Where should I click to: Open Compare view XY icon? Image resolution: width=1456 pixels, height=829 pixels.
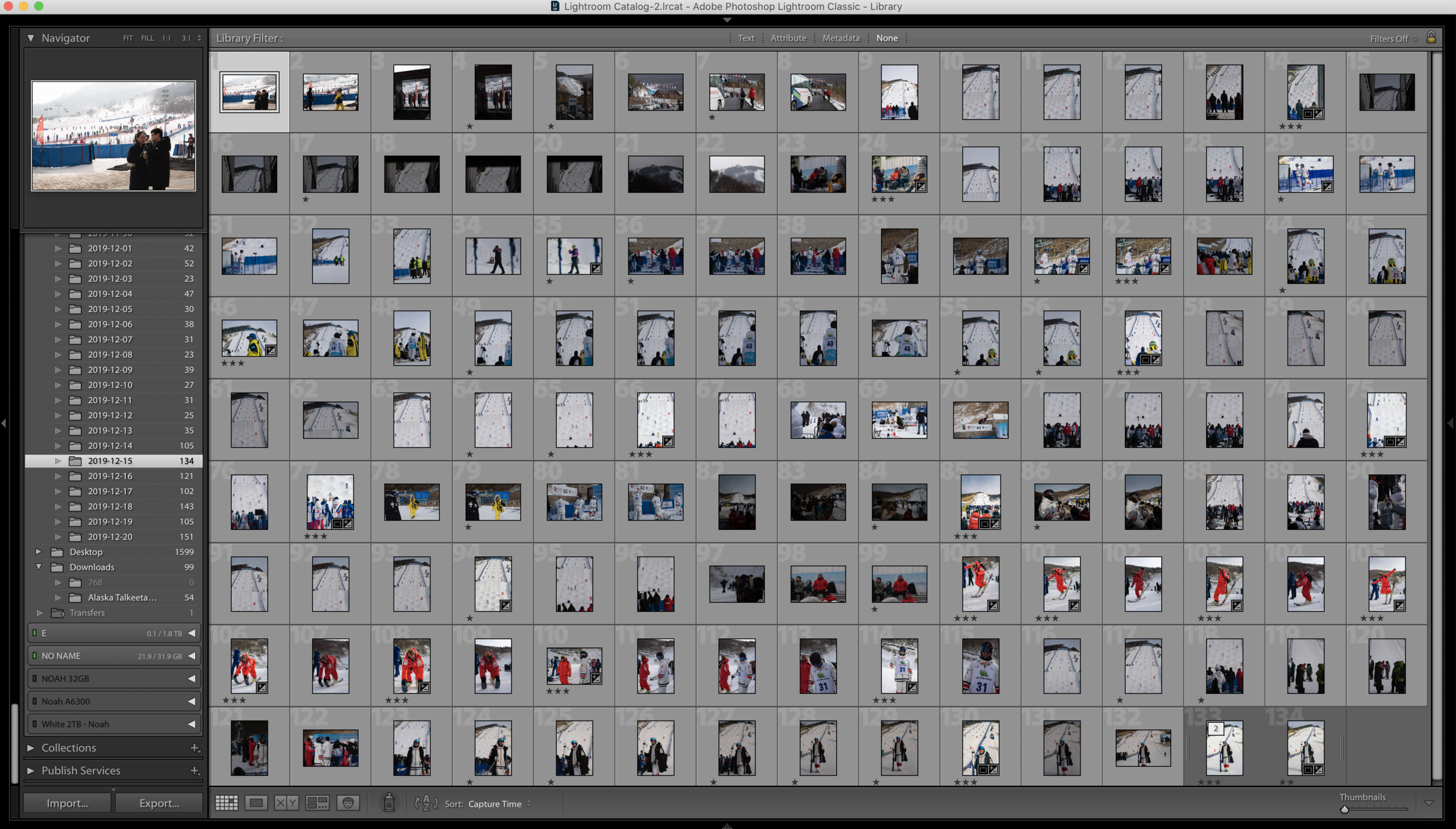pos(287,803)
